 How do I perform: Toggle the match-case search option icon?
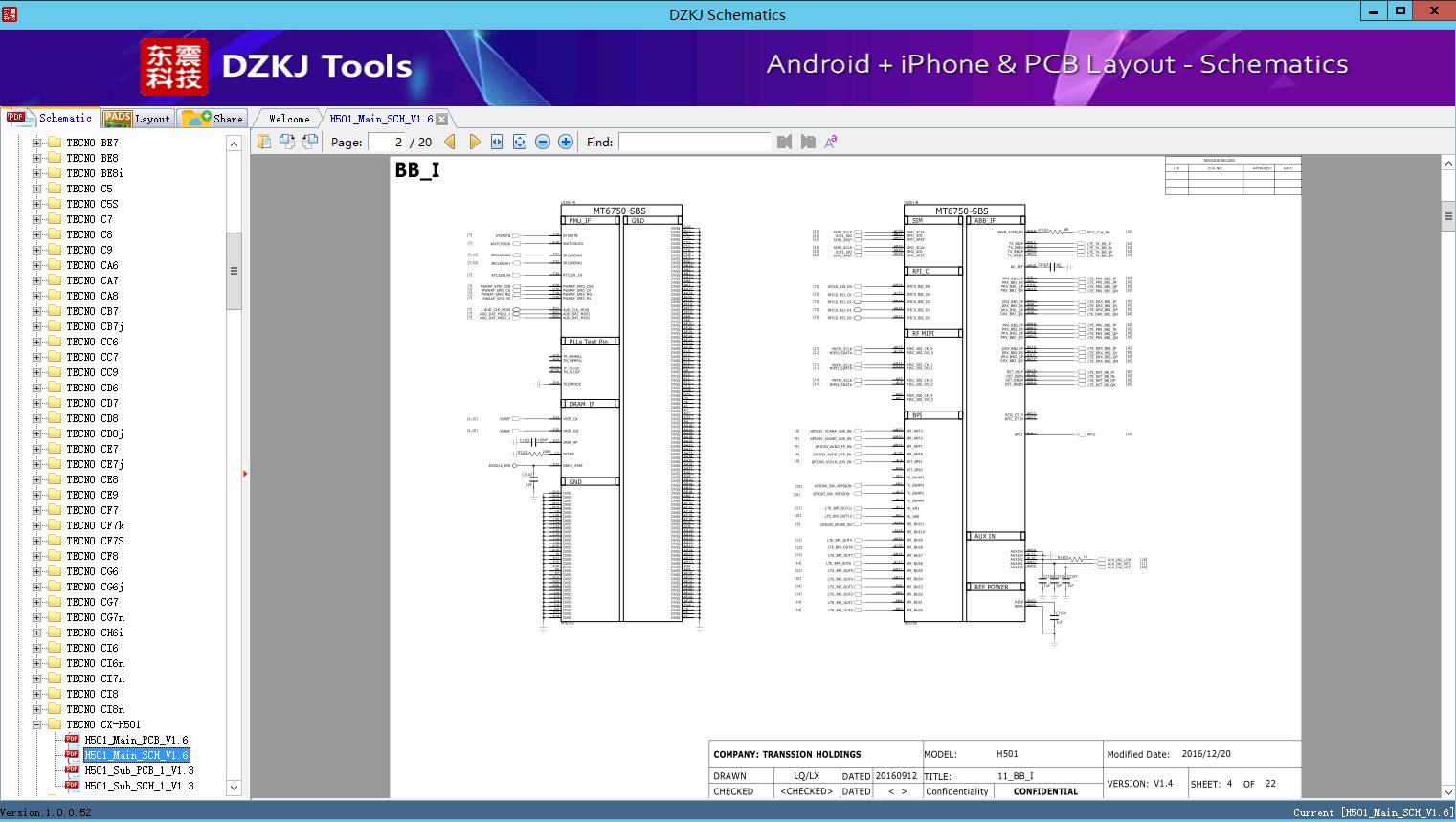[830, 142]
